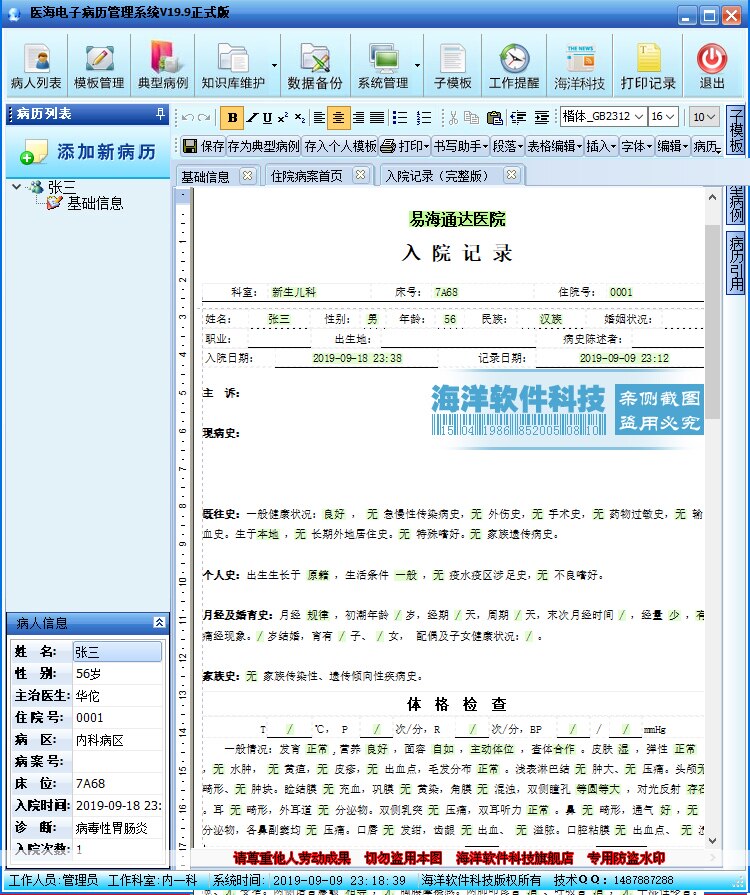This screenshot has height=895, width=750.
Task: Justify text alignment
Action: [377, 118]
